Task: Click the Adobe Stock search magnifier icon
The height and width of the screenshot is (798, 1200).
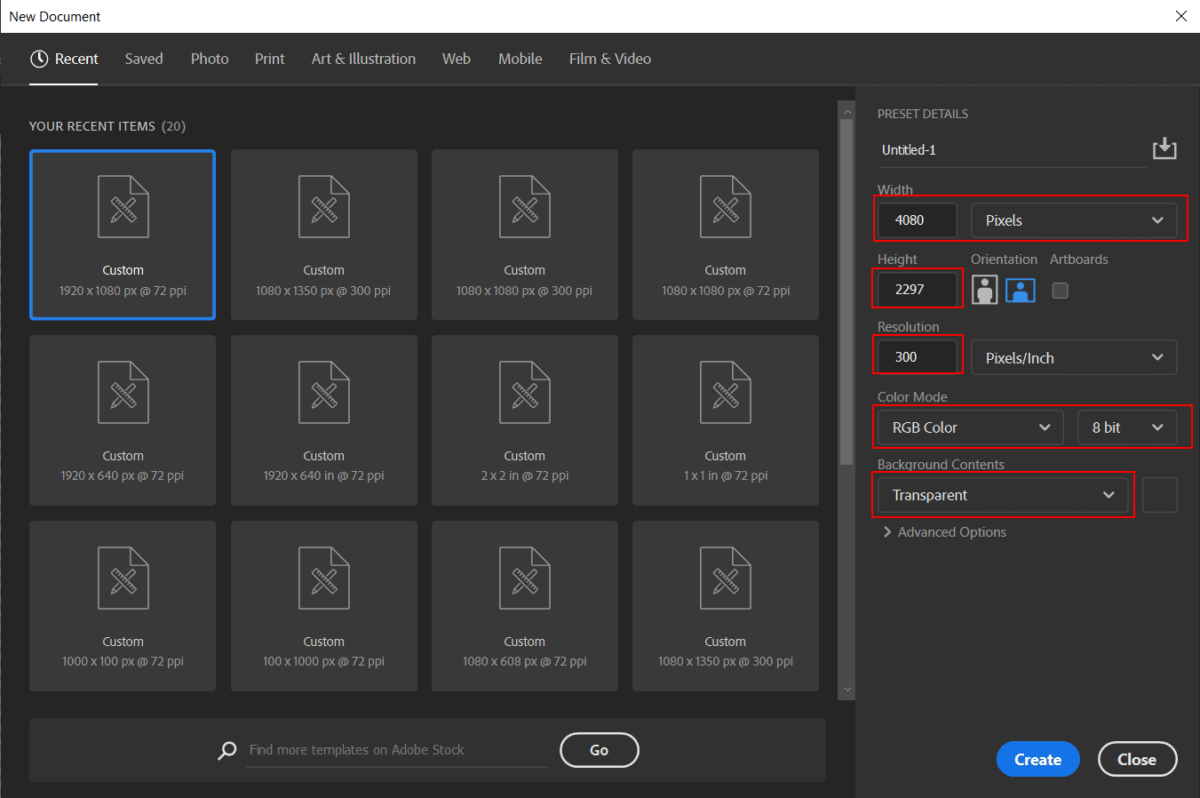Action: [228, 750]
